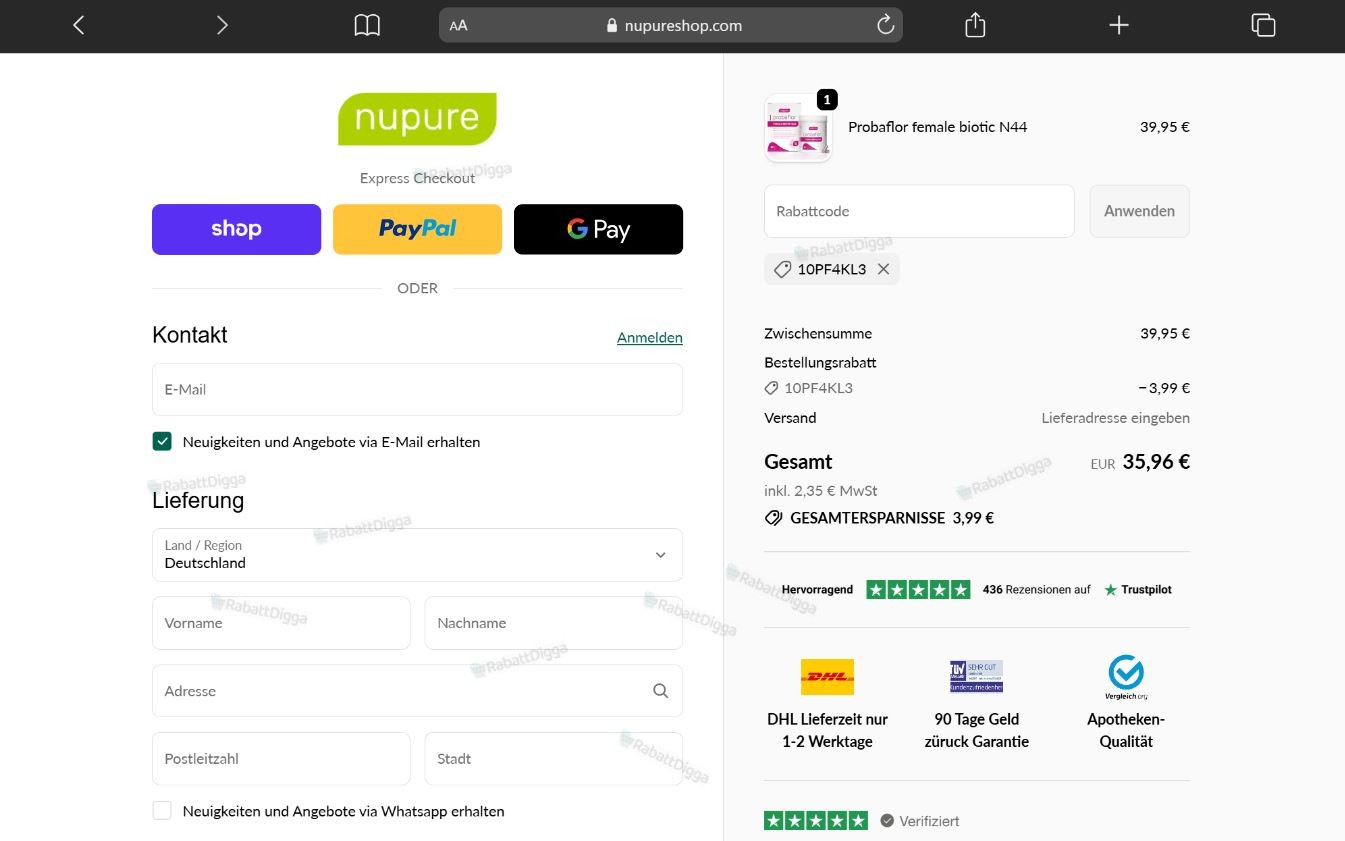Click the total price 35,96 €
The height and width of the screenshot is (841, 1345).
tap(1156, 462)
